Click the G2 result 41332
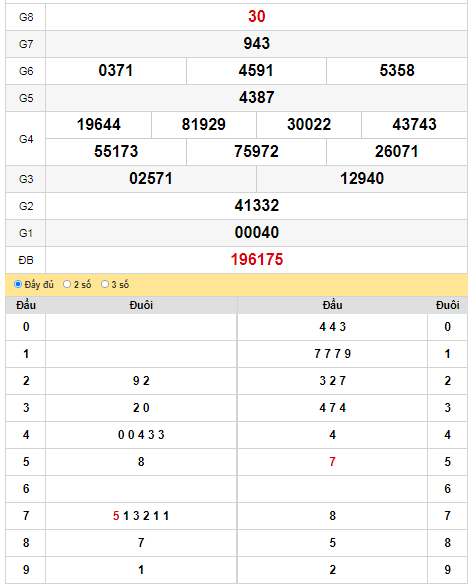Image resolution: width=470 pixels, height=587 pixels. pyautogui.click(x=257, y=205)
